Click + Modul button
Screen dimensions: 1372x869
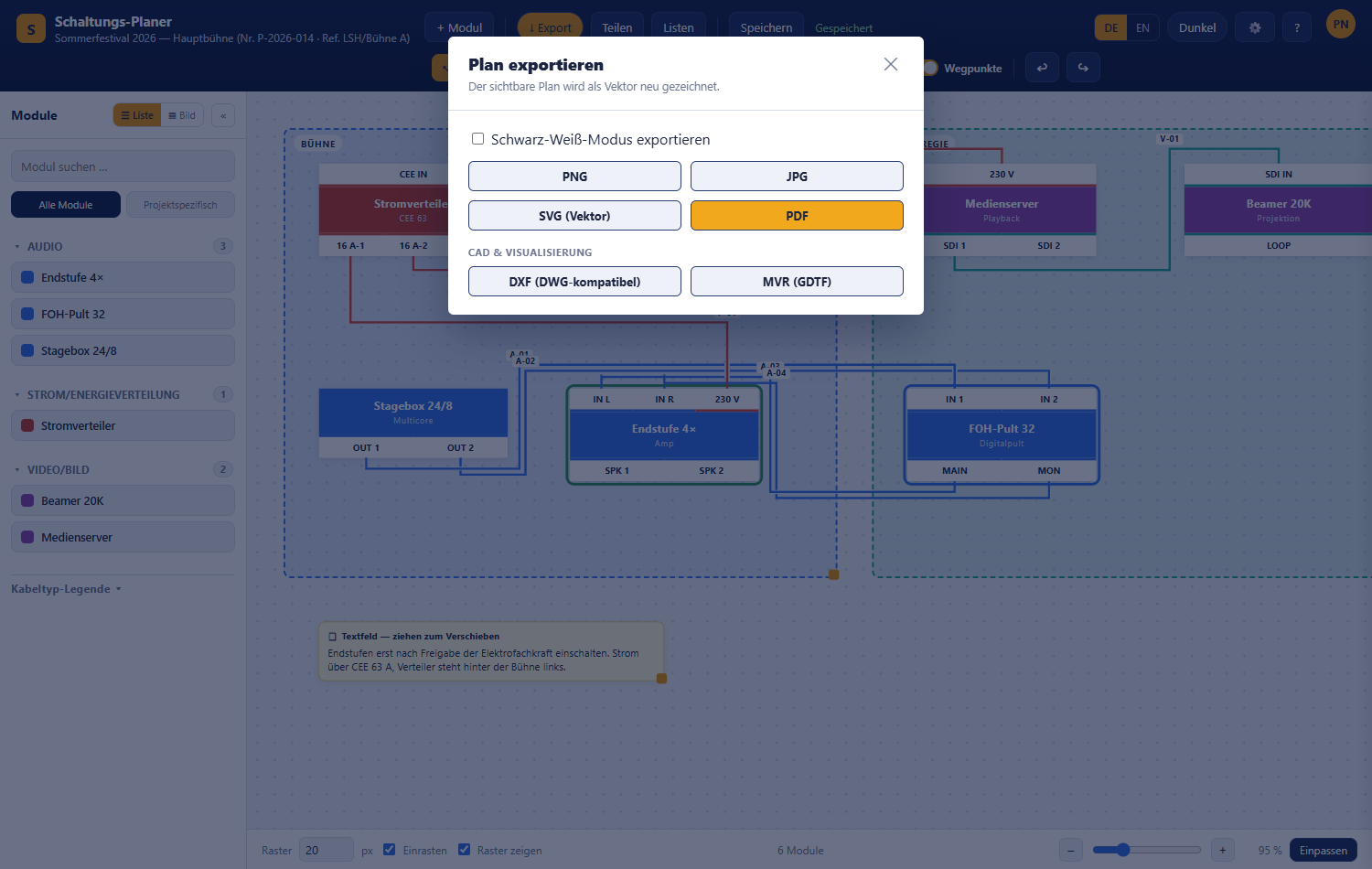pos(459,27)
